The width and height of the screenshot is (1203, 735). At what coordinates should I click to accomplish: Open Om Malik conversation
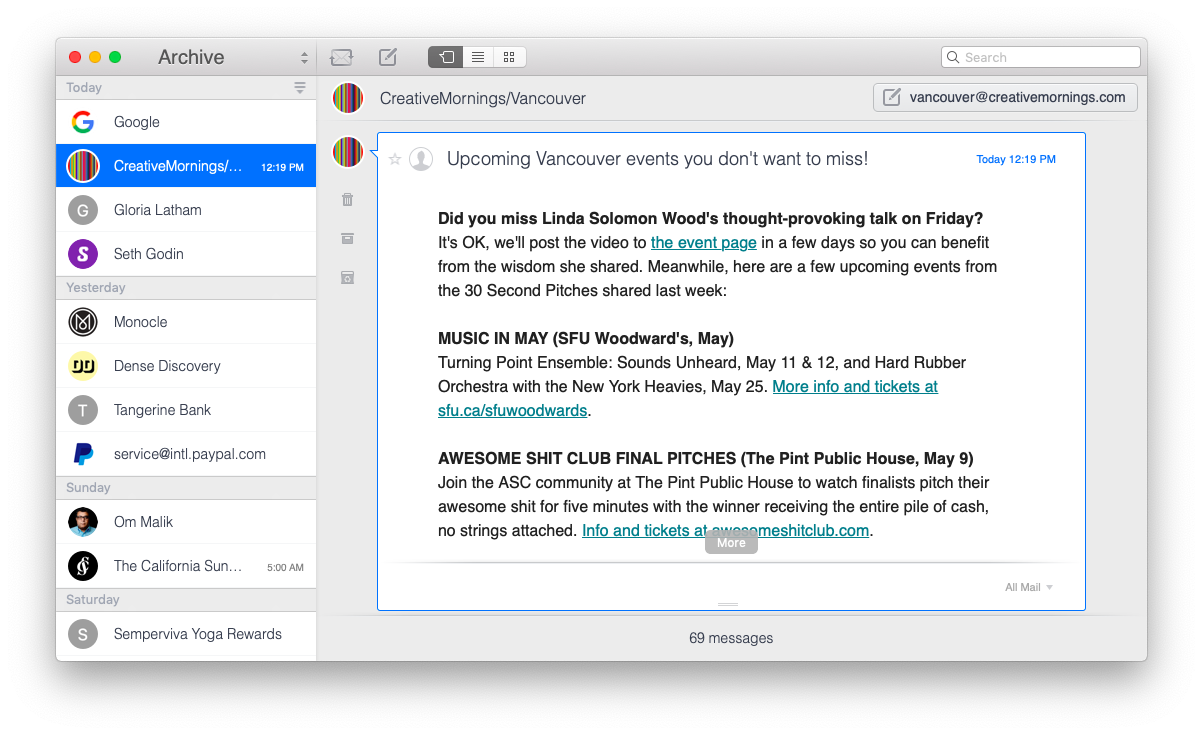[x=186, y=522]
